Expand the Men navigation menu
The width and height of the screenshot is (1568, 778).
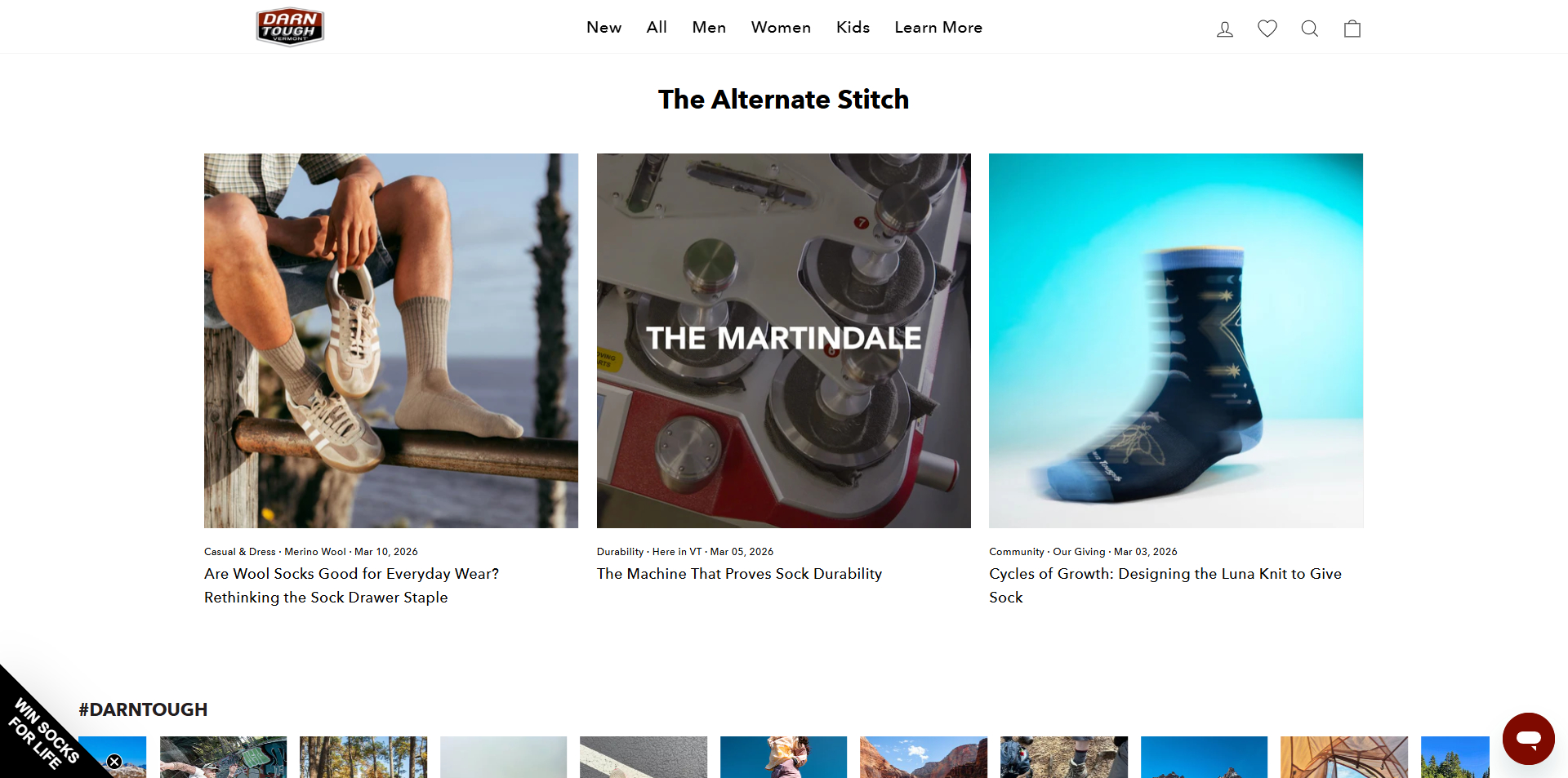[709, 27]
